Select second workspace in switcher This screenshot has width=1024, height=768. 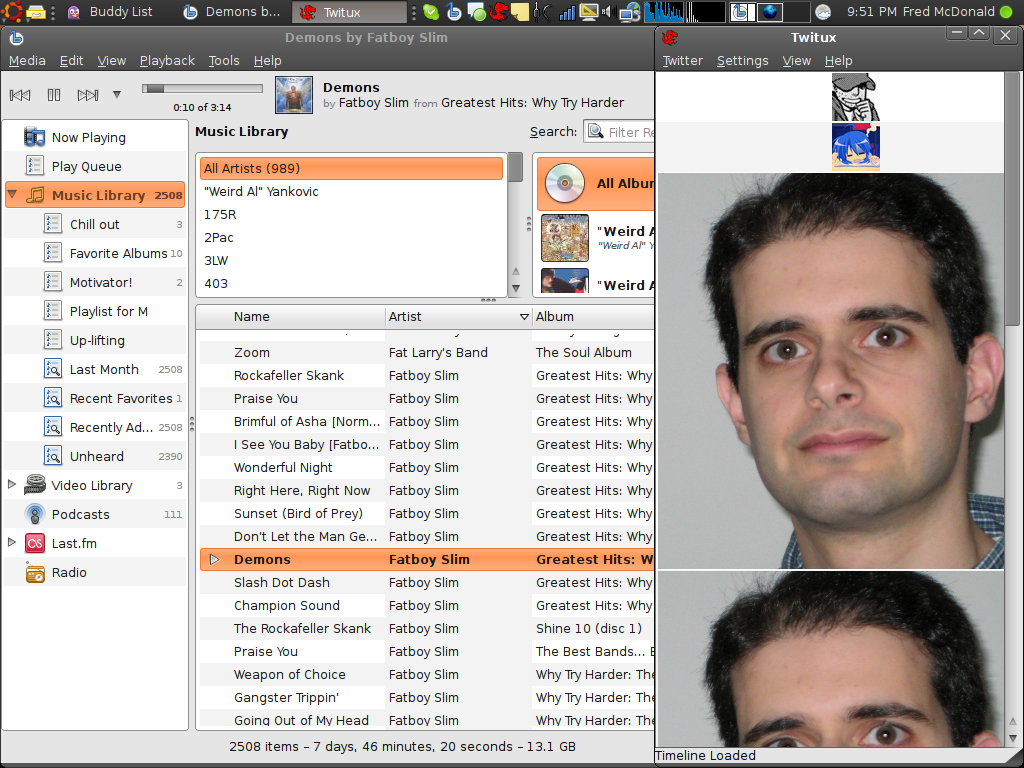pos(769,12)
